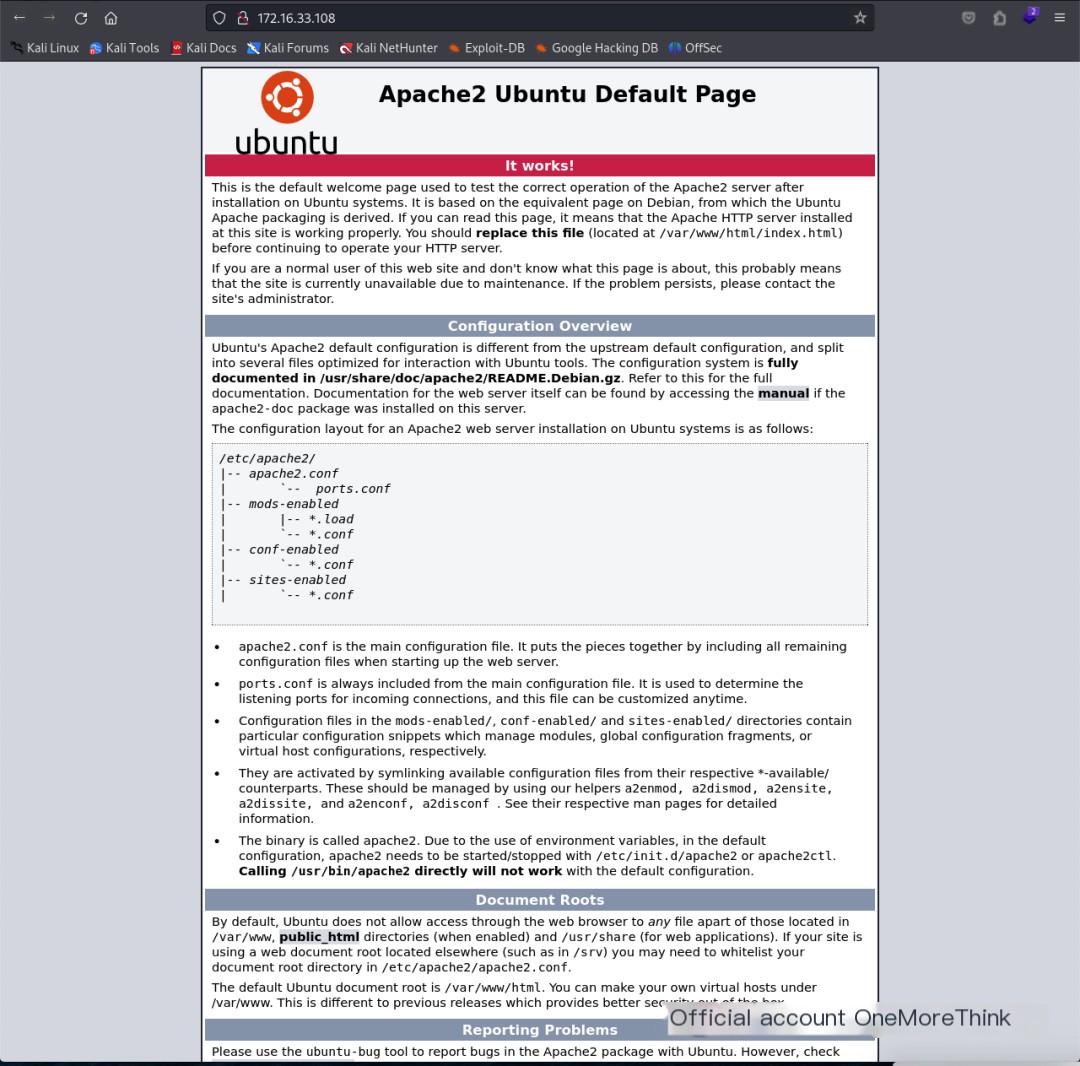
Task: Follow the public_html link
Action: (x=319, y=937)
